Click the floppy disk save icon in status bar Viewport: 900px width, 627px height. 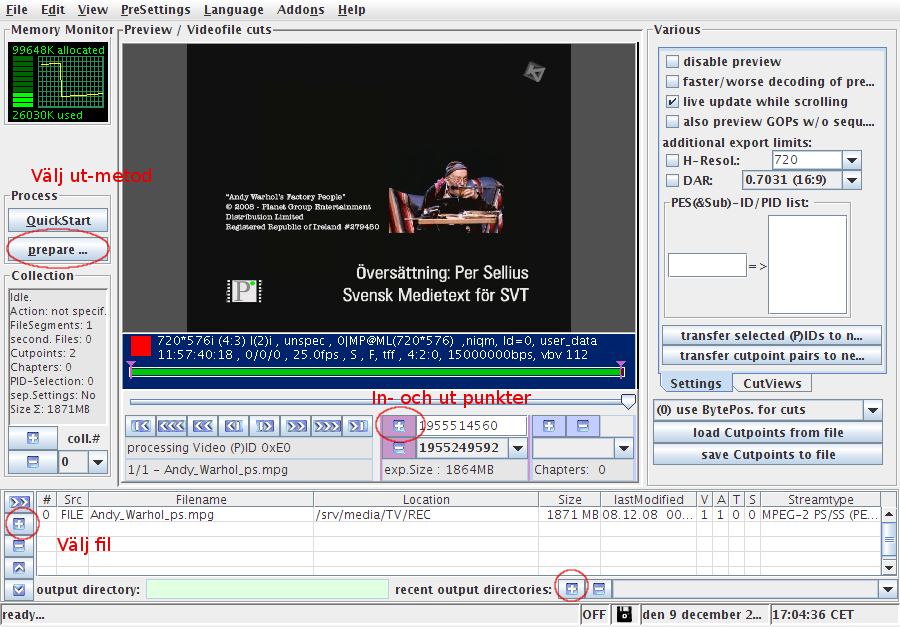click(x=624, y=614)
